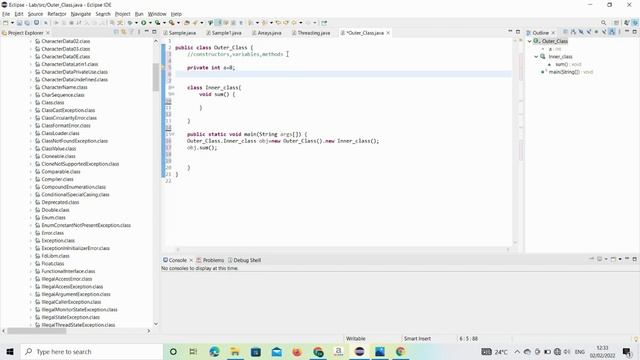Open the File menu

tap(6, 14)
